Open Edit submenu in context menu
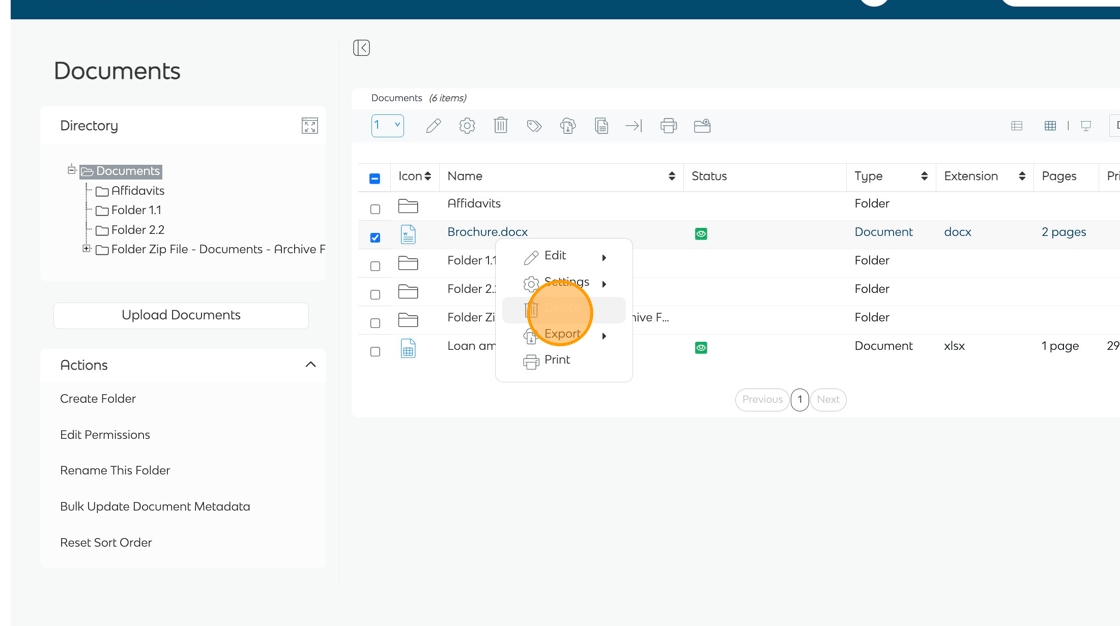 coord(555,256)
